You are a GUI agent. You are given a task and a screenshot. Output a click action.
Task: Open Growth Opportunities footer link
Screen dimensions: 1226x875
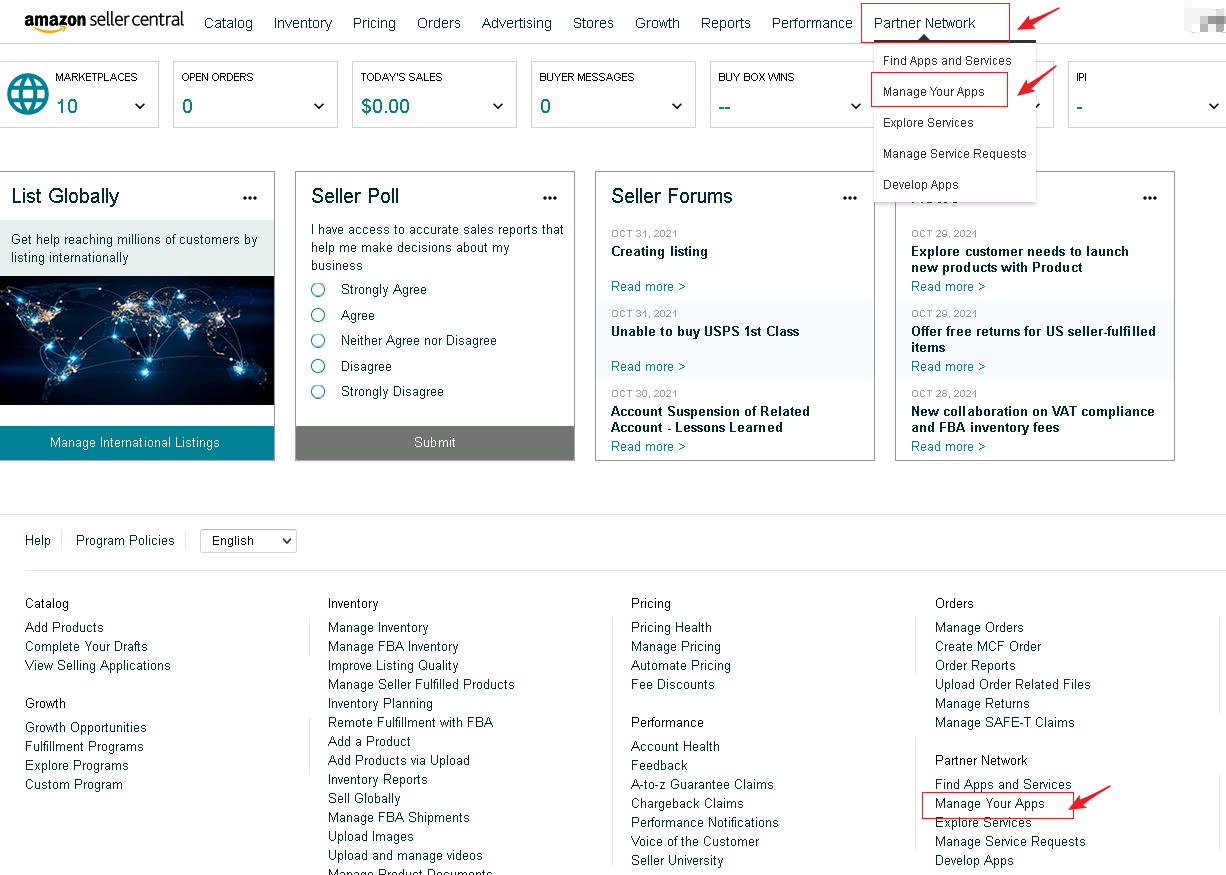pos(86,727)
